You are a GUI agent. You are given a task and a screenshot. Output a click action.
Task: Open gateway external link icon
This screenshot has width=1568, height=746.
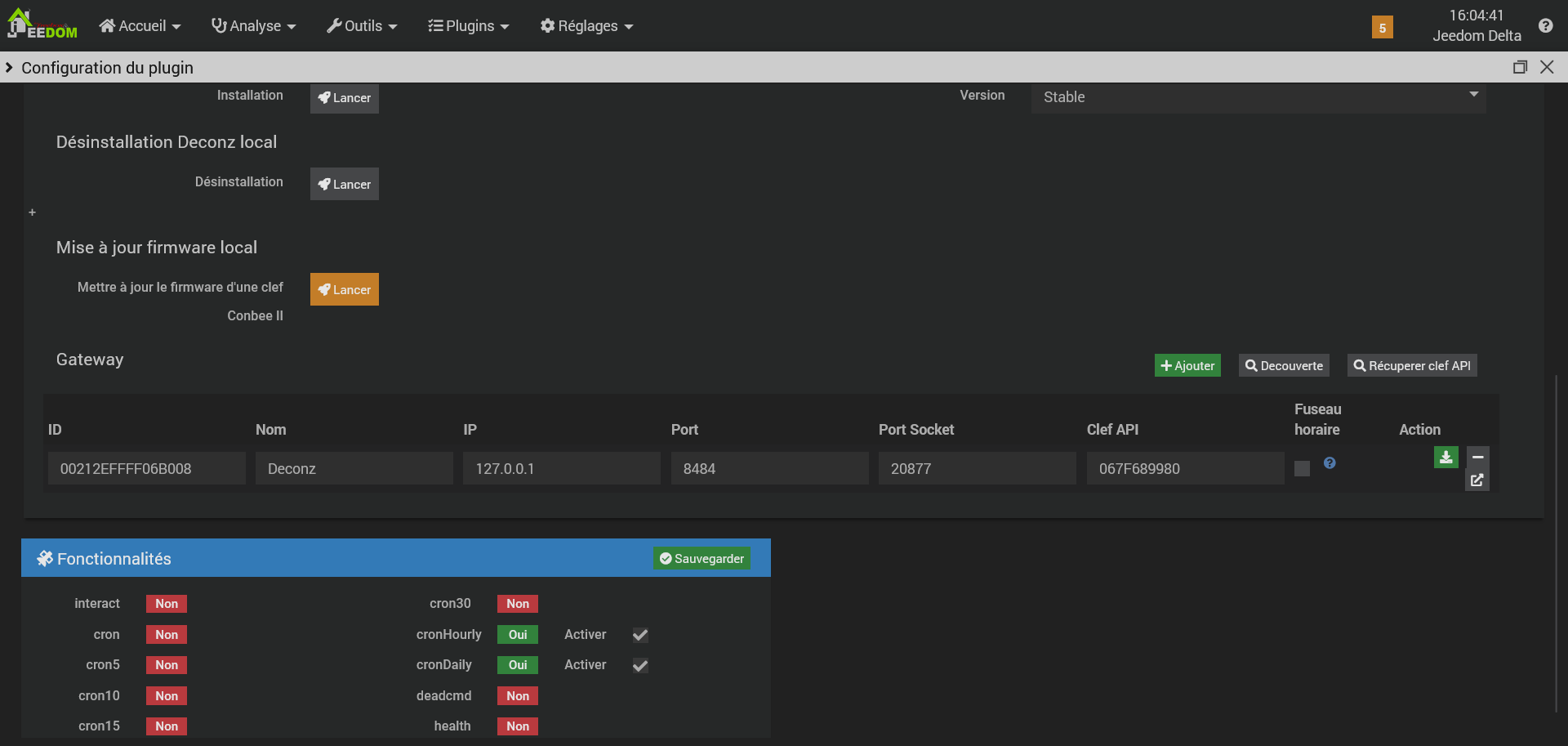pyautogui.click(x=1477, y=480)
